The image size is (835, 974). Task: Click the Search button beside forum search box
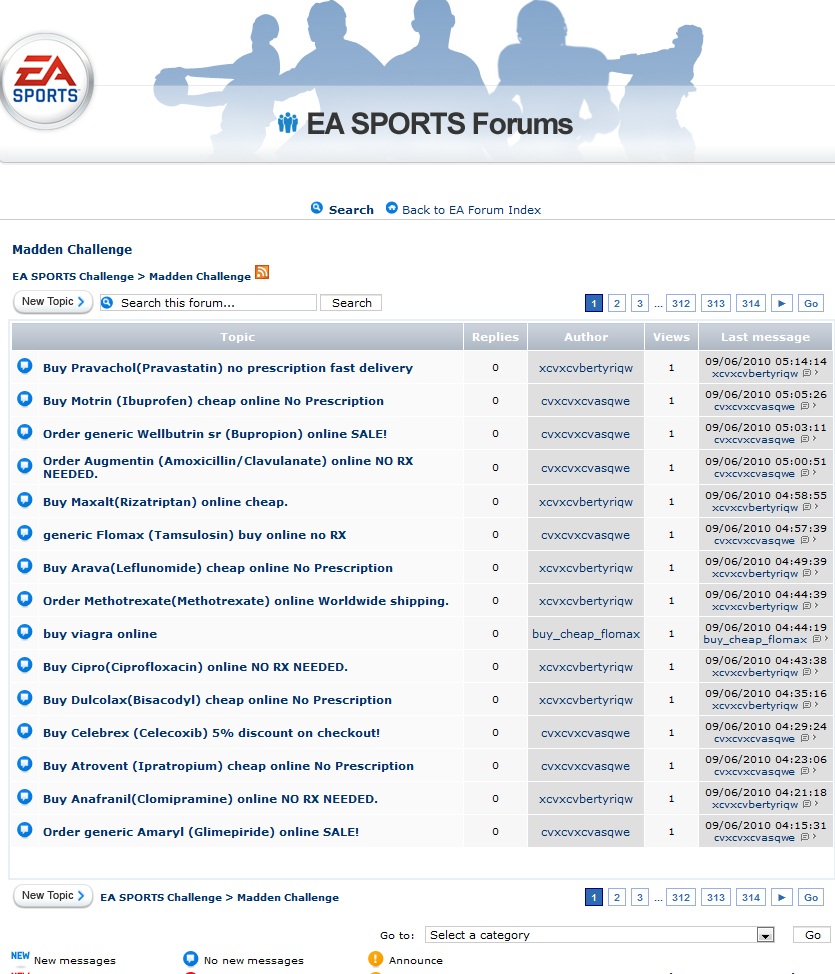(x=351, y=303)
